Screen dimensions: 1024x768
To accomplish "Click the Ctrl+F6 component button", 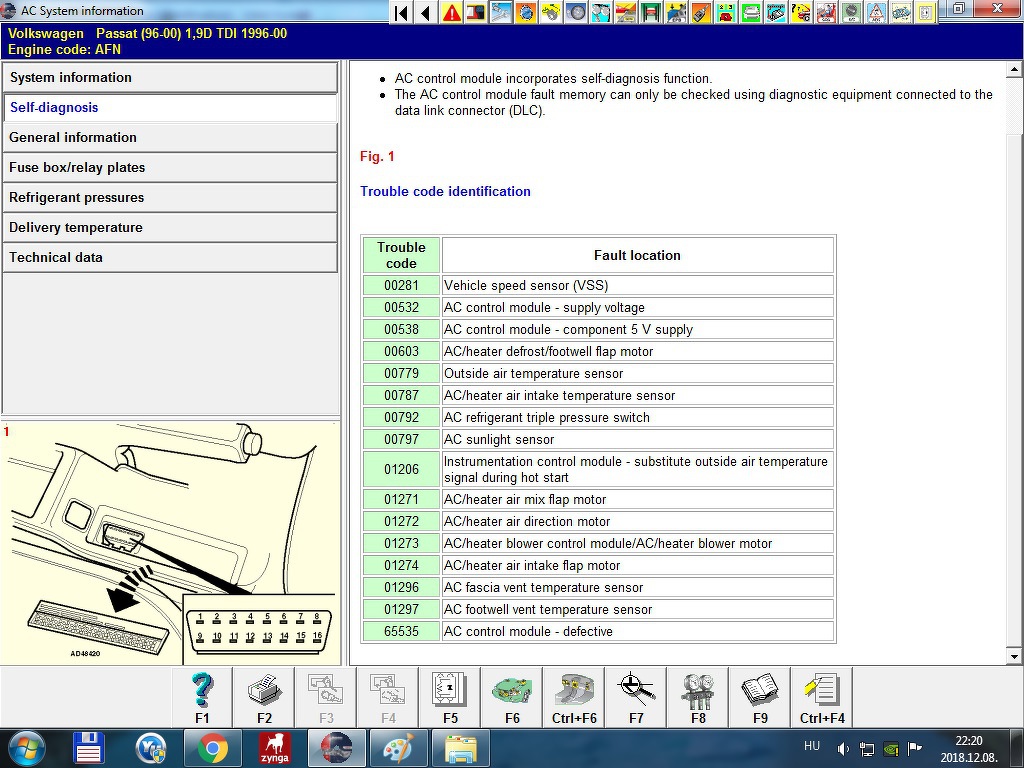I will [575, 697].
